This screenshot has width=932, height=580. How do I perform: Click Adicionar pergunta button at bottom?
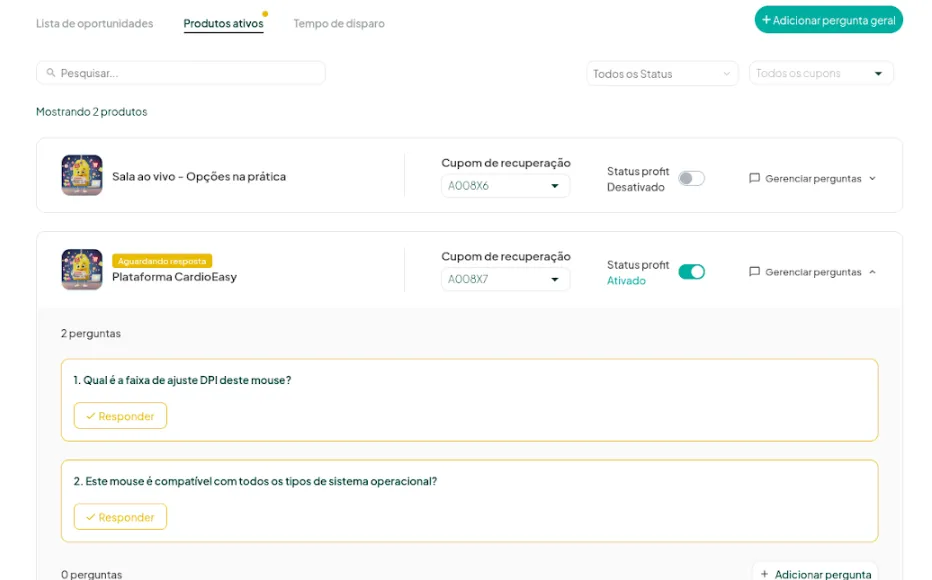pos(816,573)
